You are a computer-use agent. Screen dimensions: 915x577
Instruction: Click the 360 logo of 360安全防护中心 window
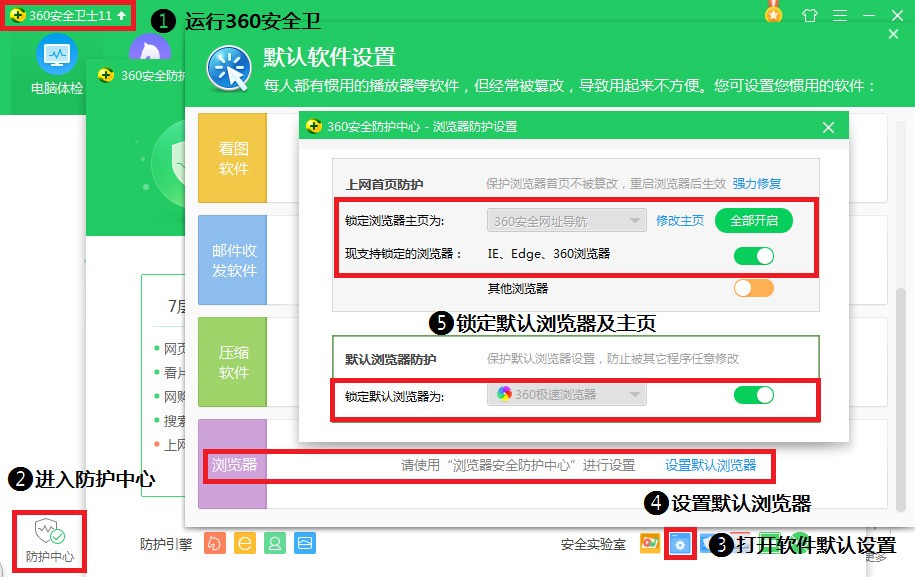[106, 75]
